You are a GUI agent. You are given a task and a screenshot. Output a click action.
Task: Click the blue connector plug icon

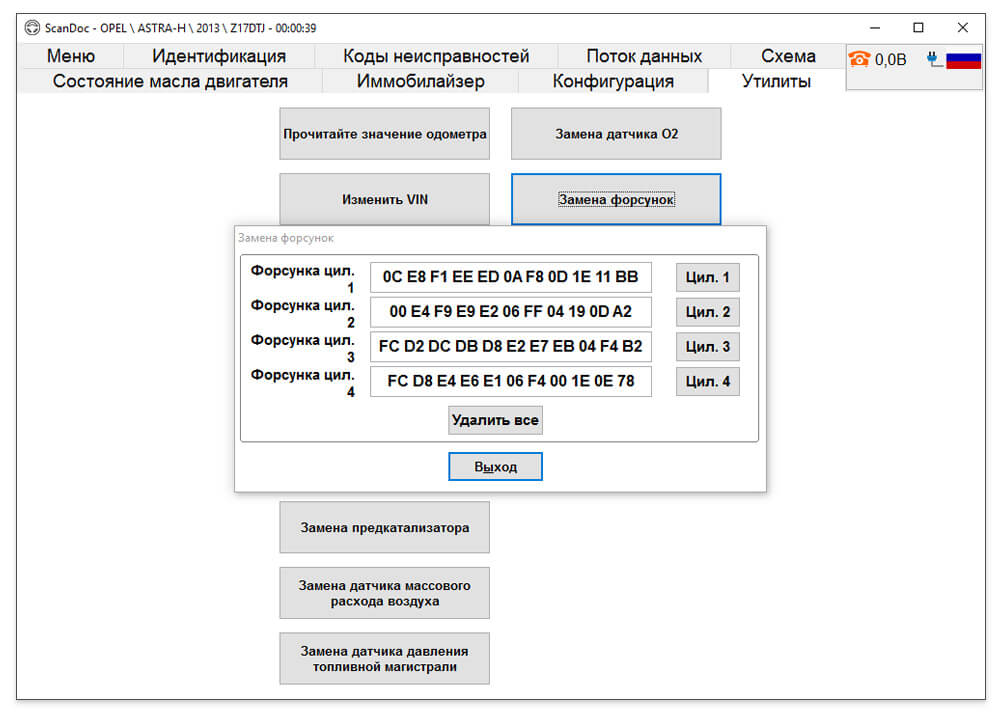click(934, 59)
